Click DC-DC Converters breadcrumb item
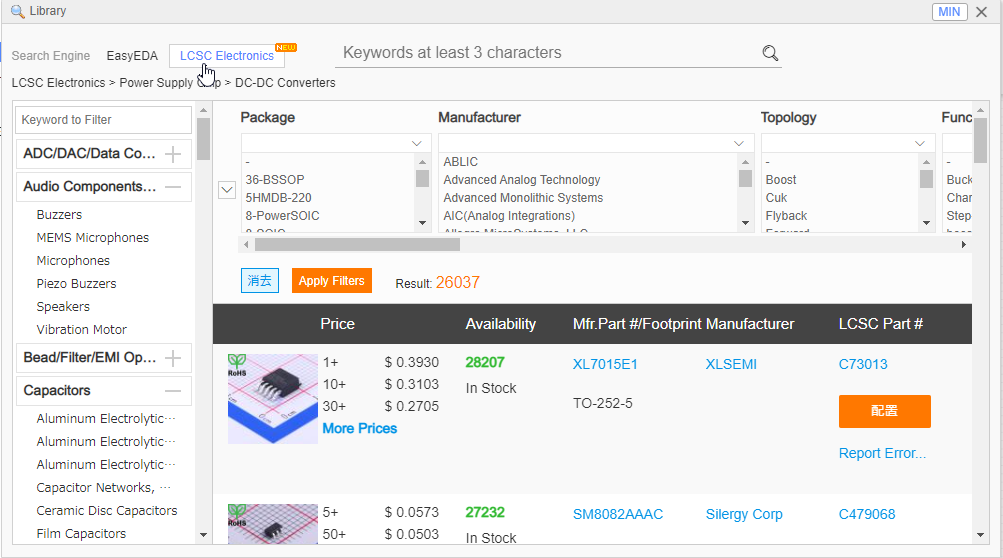This screenshot has height=558, width=1003. (x=285, y=83)
